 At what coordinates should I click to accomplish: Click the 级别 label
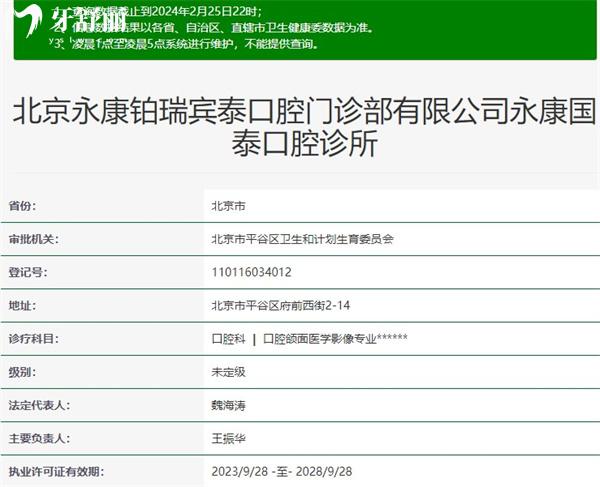pyautogui.click(x=22, y=372)
